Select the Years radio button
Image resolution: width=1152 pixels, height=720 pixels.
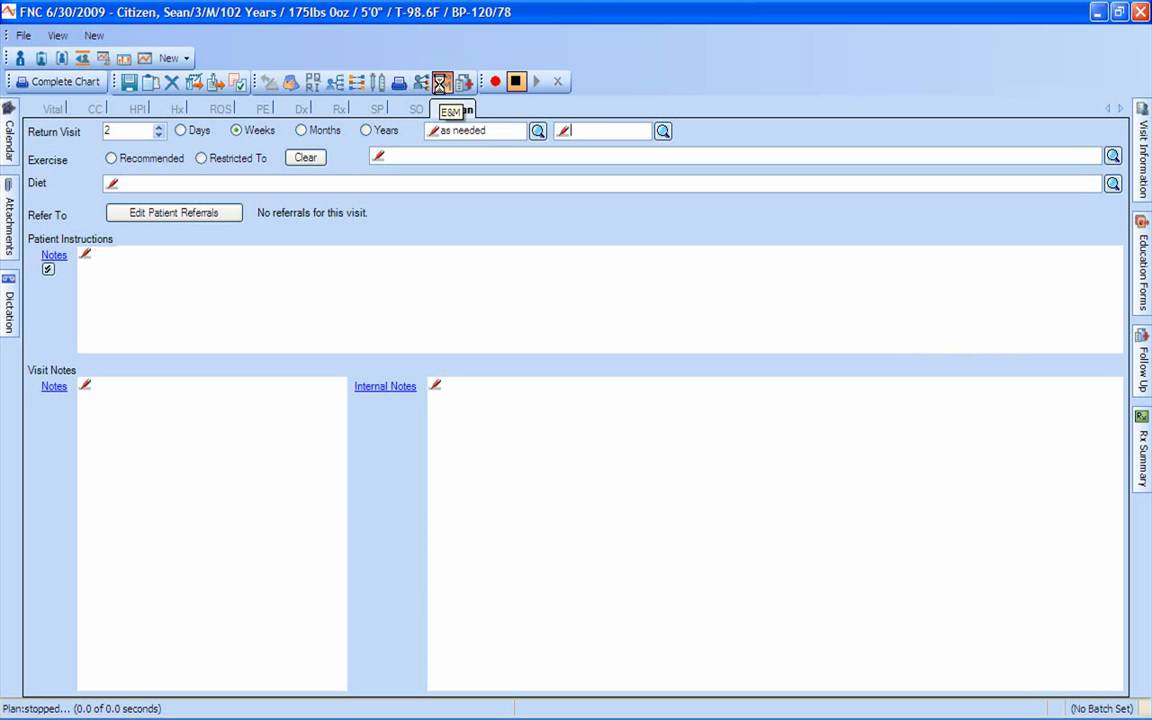(x=366, y=130)
